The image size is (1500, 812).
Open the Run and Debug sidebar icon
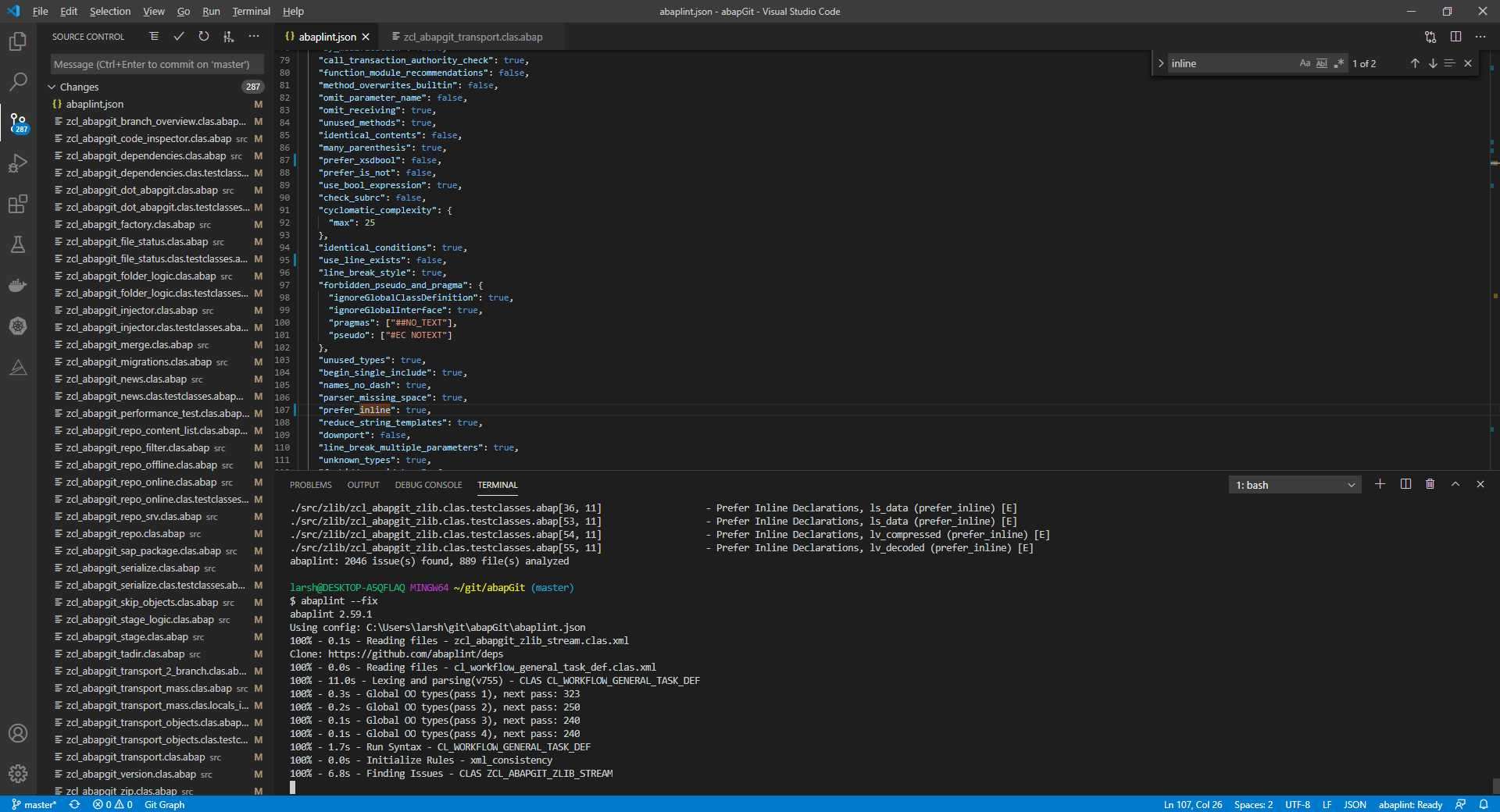(17, 162)
